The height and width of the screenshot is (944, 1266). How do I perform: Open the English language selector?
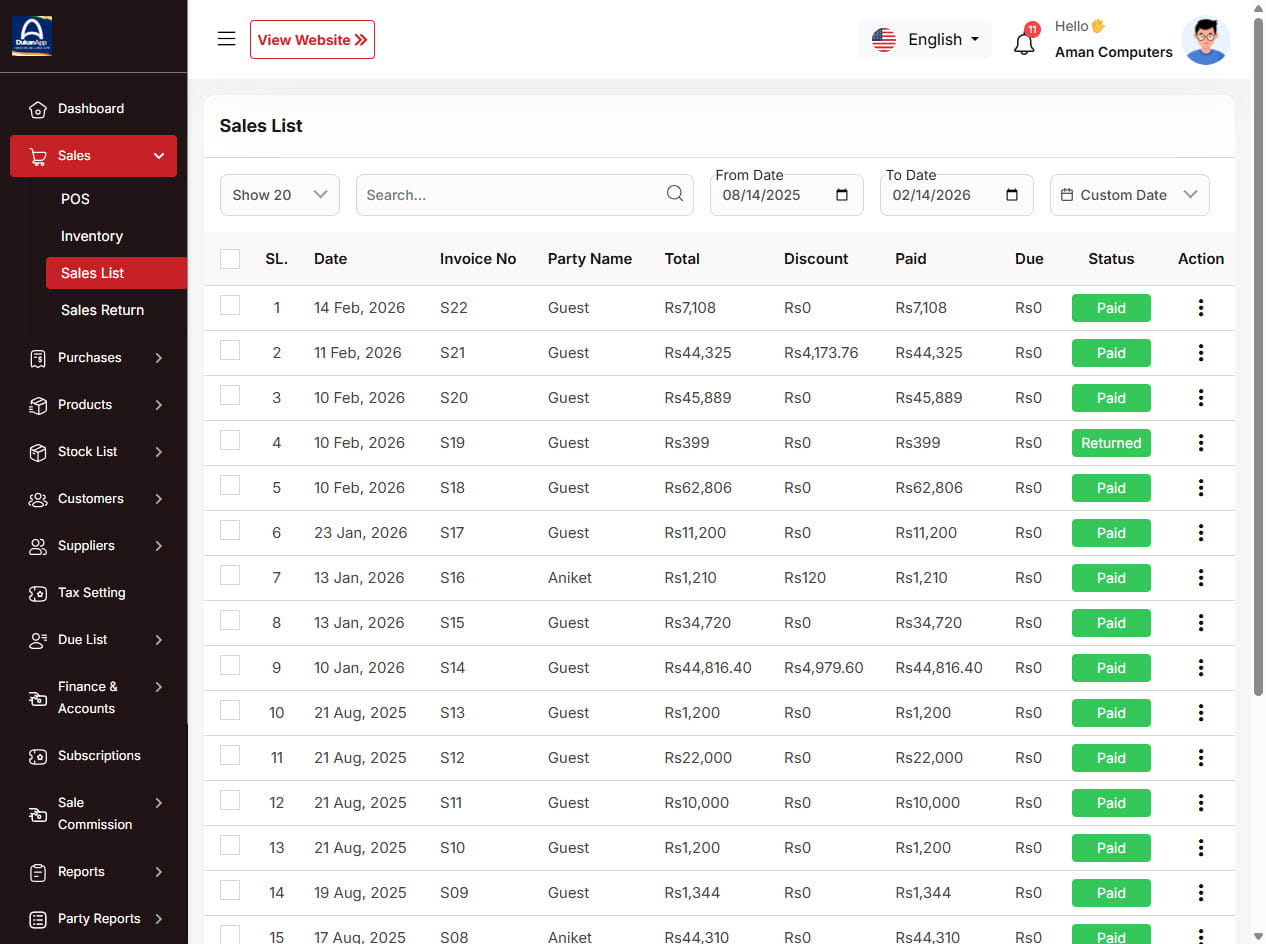pyautogui.click(x=925, y=40)
